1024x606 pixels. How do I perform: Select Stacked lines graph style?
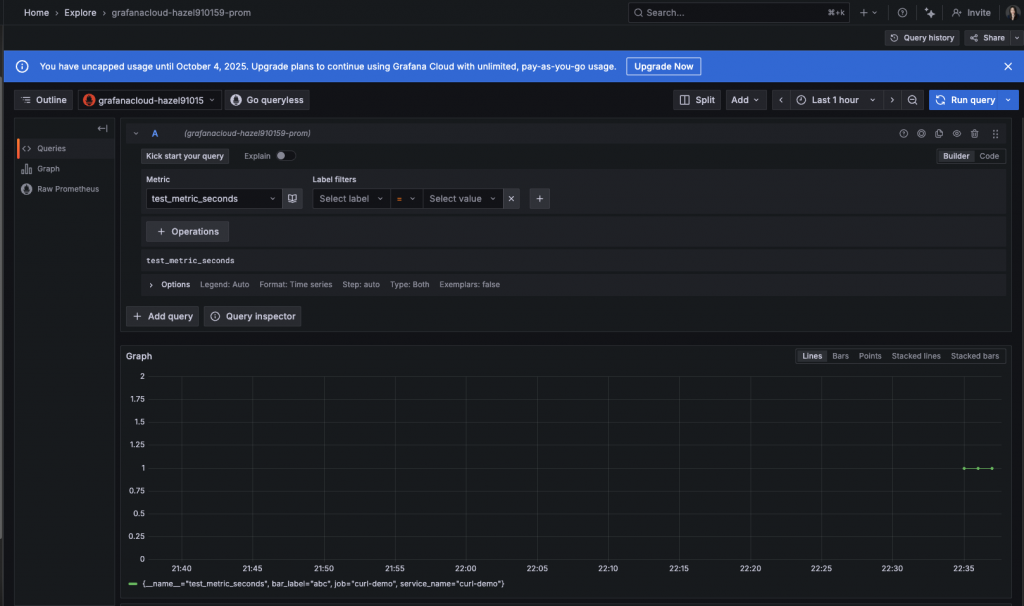click(x=916, y=356)
